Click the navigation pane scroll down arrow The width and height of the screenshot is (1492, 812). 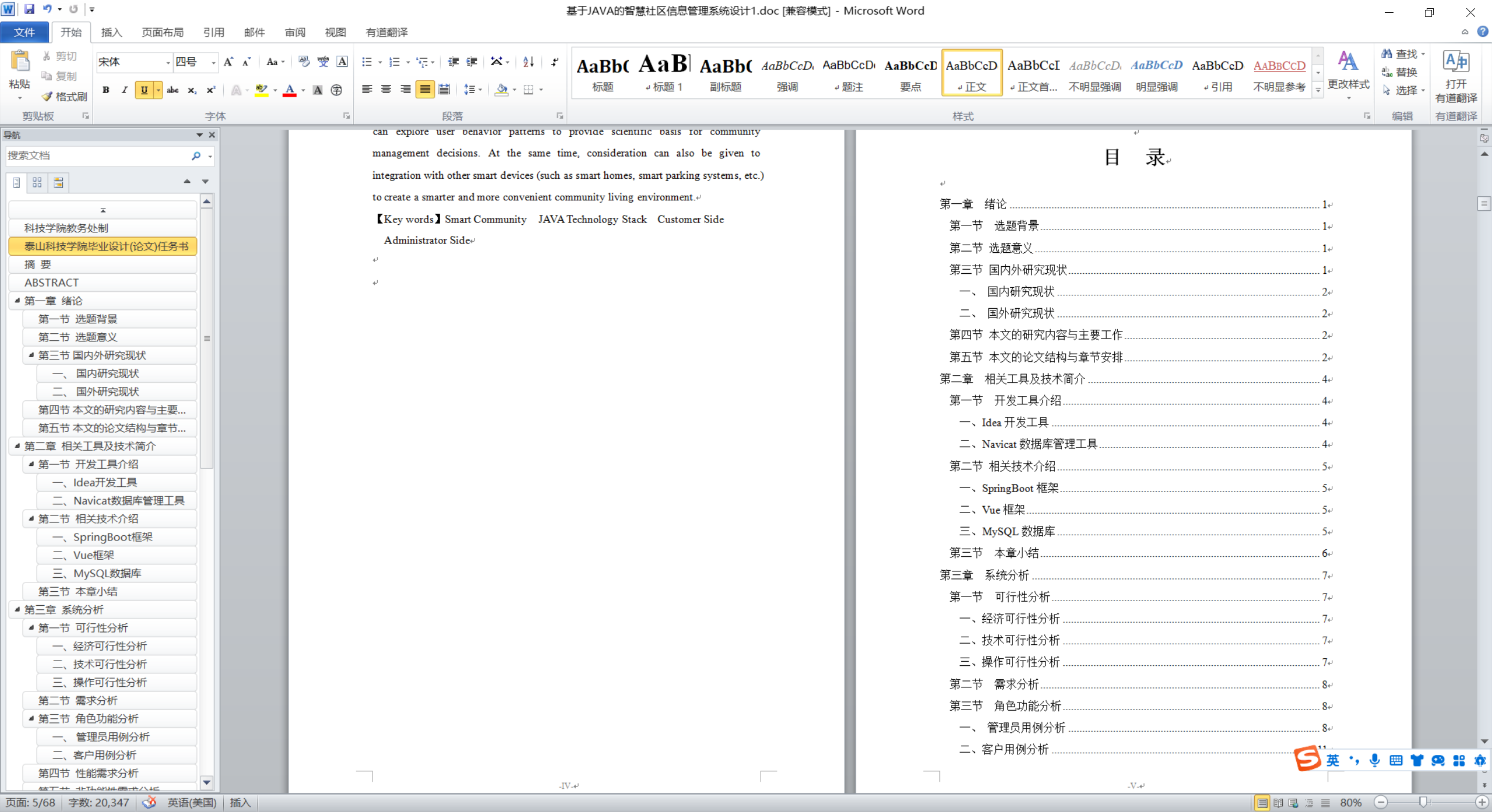coord(206,782)
